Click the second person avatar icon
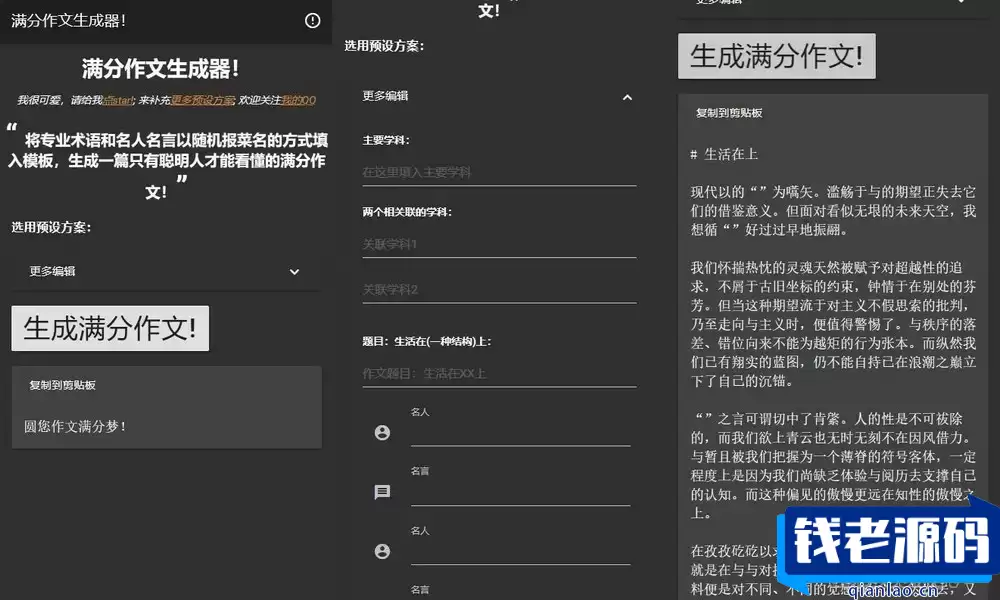This screenshot has width=1000, height=600. [x=382, y=552]
